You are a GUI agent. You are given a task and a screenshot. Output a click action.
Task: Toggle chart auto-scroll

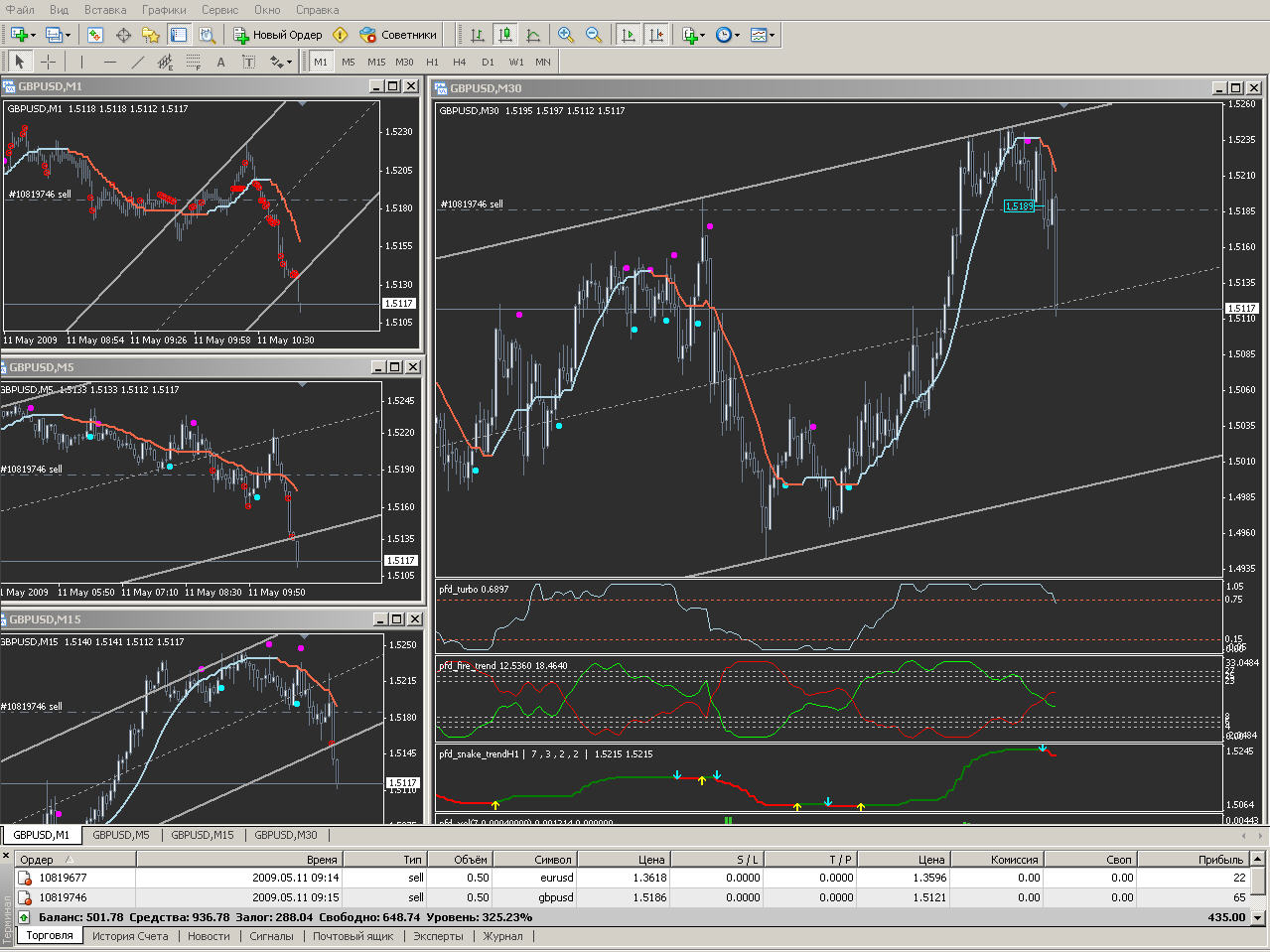[x=628, y=35]
